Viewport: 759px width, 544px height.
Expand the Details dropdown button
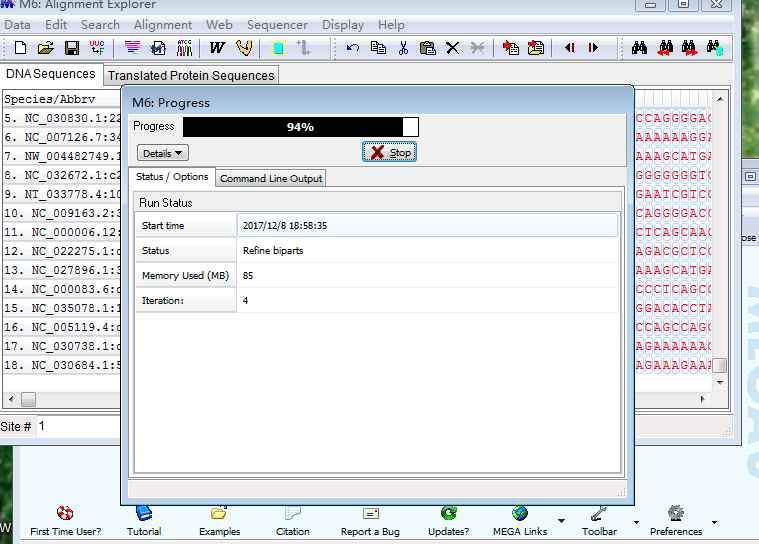(163, 153)
